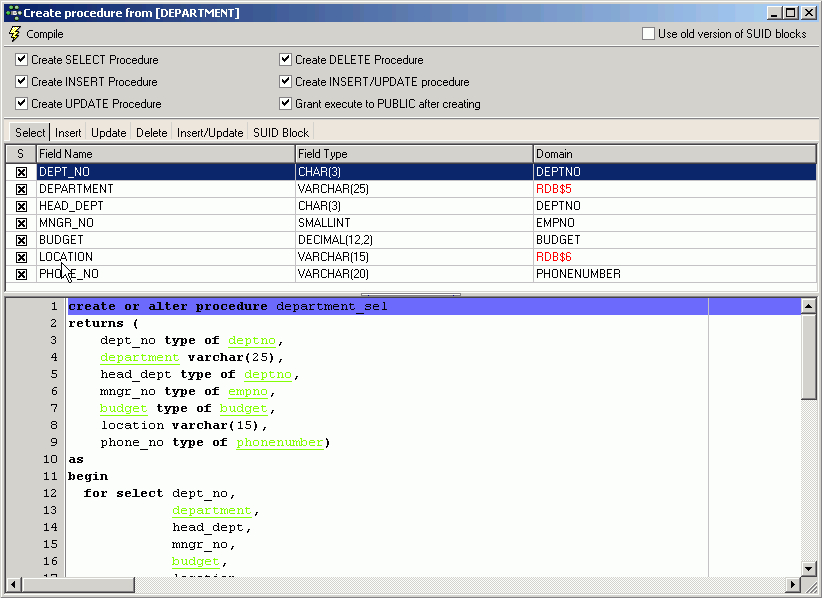Click the phonenumber identifier on code line 9
Screen dimensions: 822x598
(279, 443)
